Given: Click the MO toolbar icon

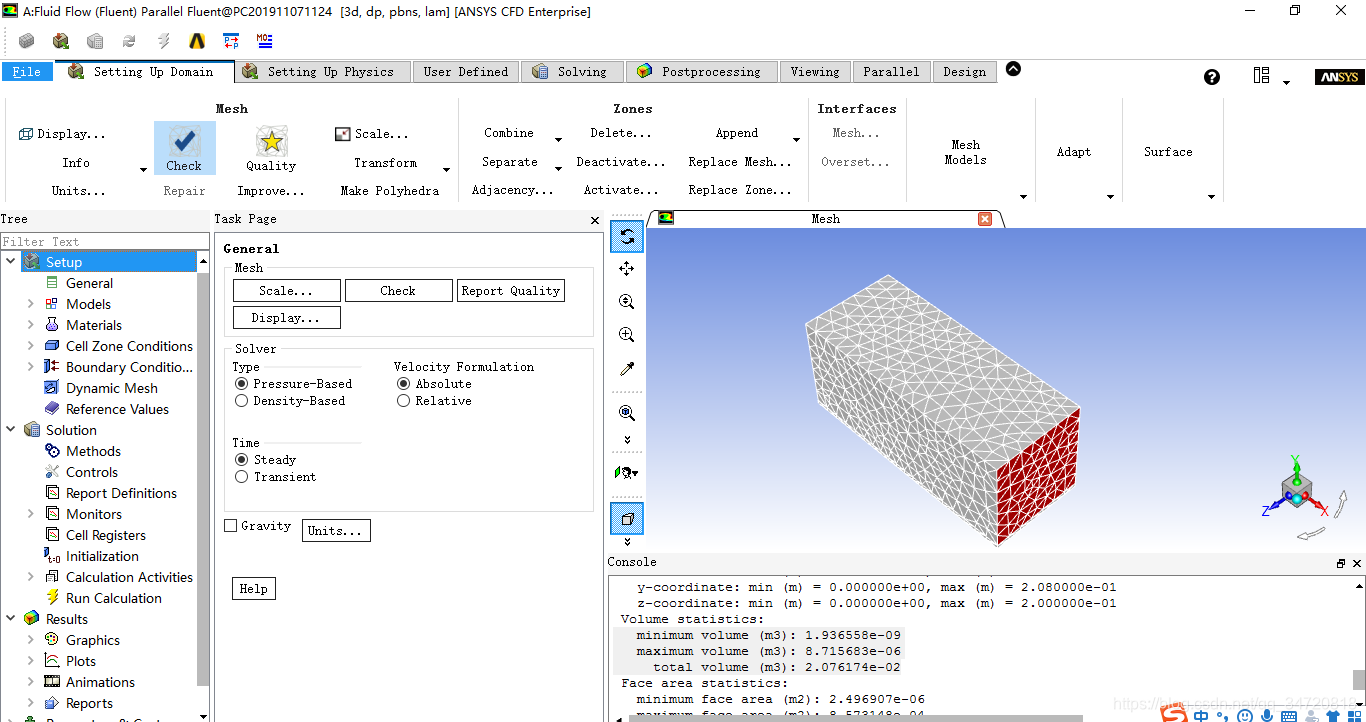Looking at the screenshot, I should pyautogui.click(x=264, y=41).
